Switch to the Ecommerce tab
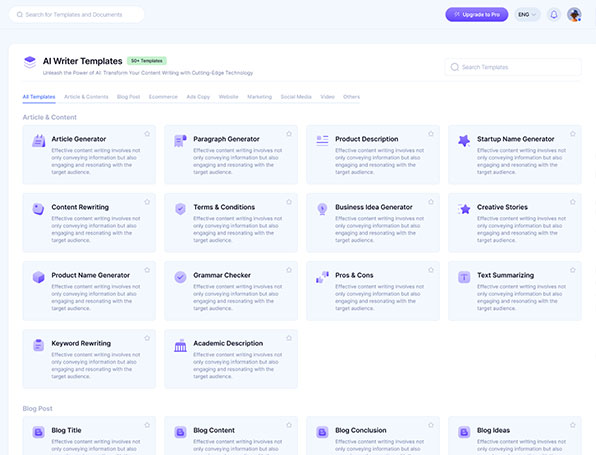The height and width of the screenshot is (455, 596). (x=163, y=97)
